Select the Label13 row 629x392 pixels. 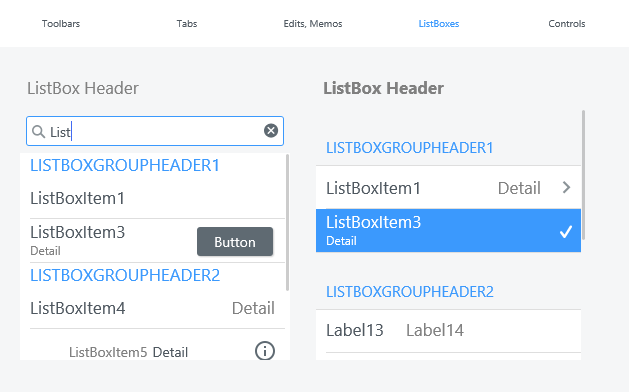(448, 331)
